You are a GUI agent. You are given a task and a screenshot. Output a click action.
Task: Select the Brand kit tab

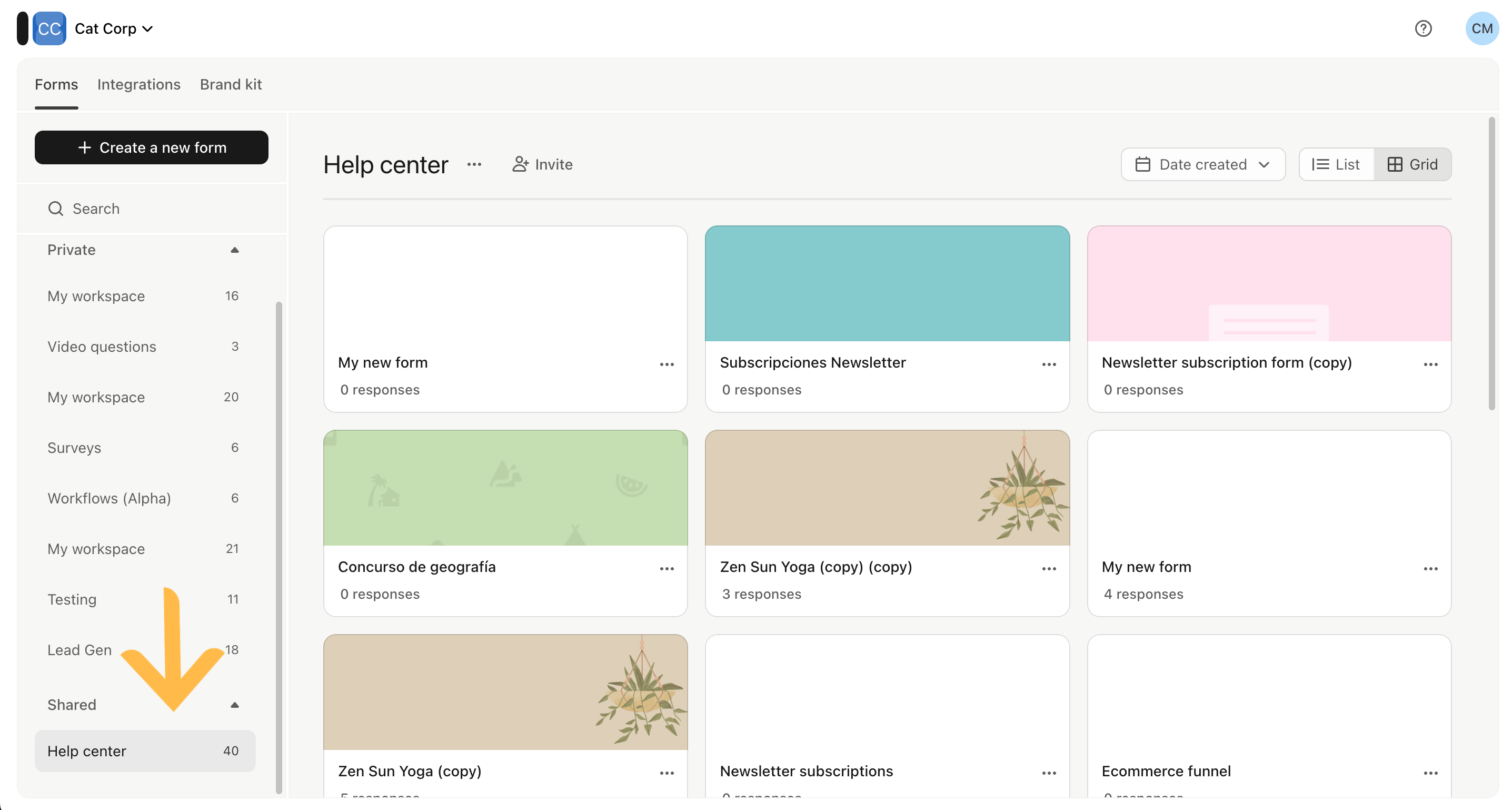point(231,85)
